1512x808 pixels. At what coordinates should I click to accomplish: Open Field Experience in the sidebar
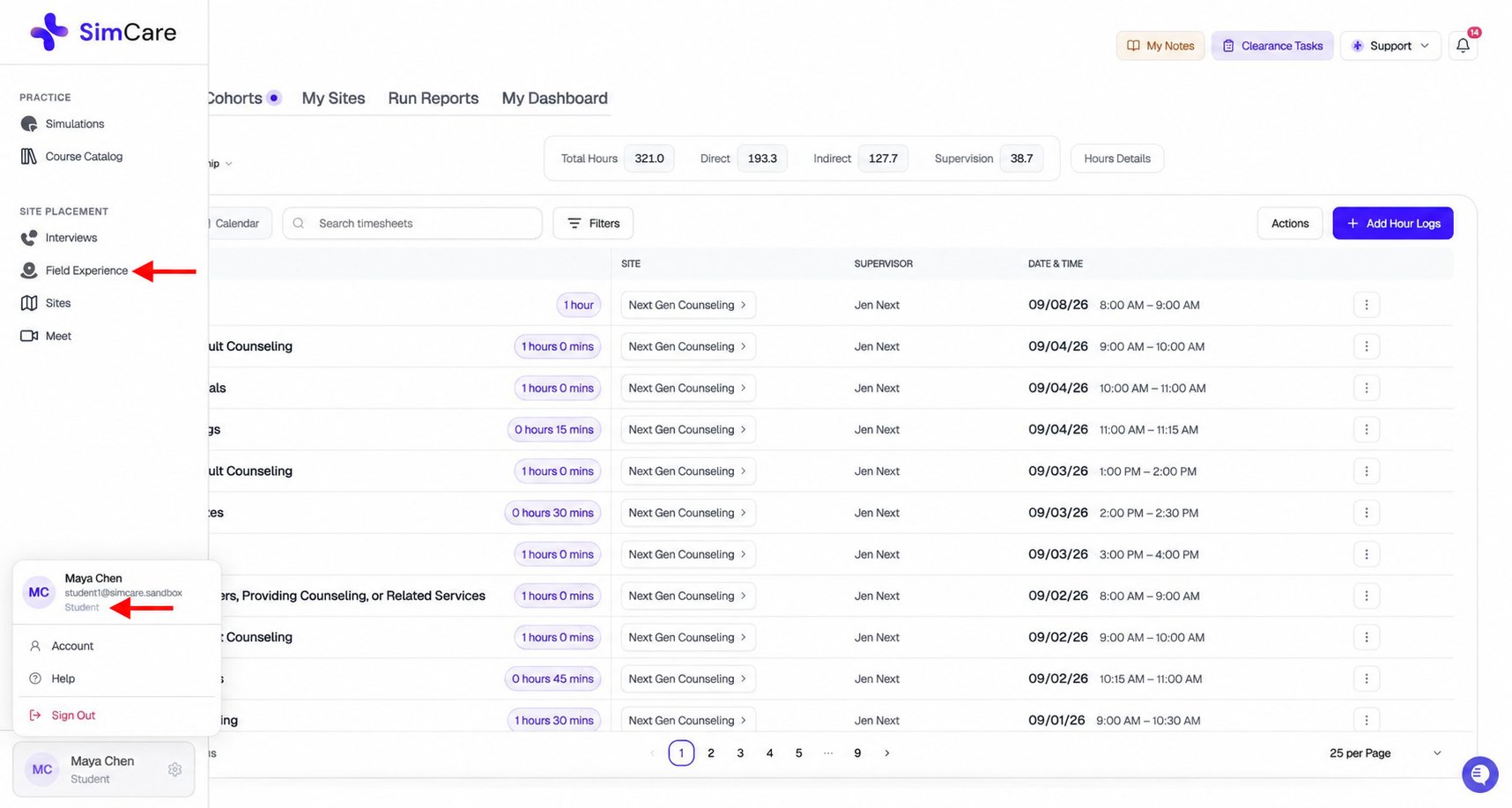(74, 271)
